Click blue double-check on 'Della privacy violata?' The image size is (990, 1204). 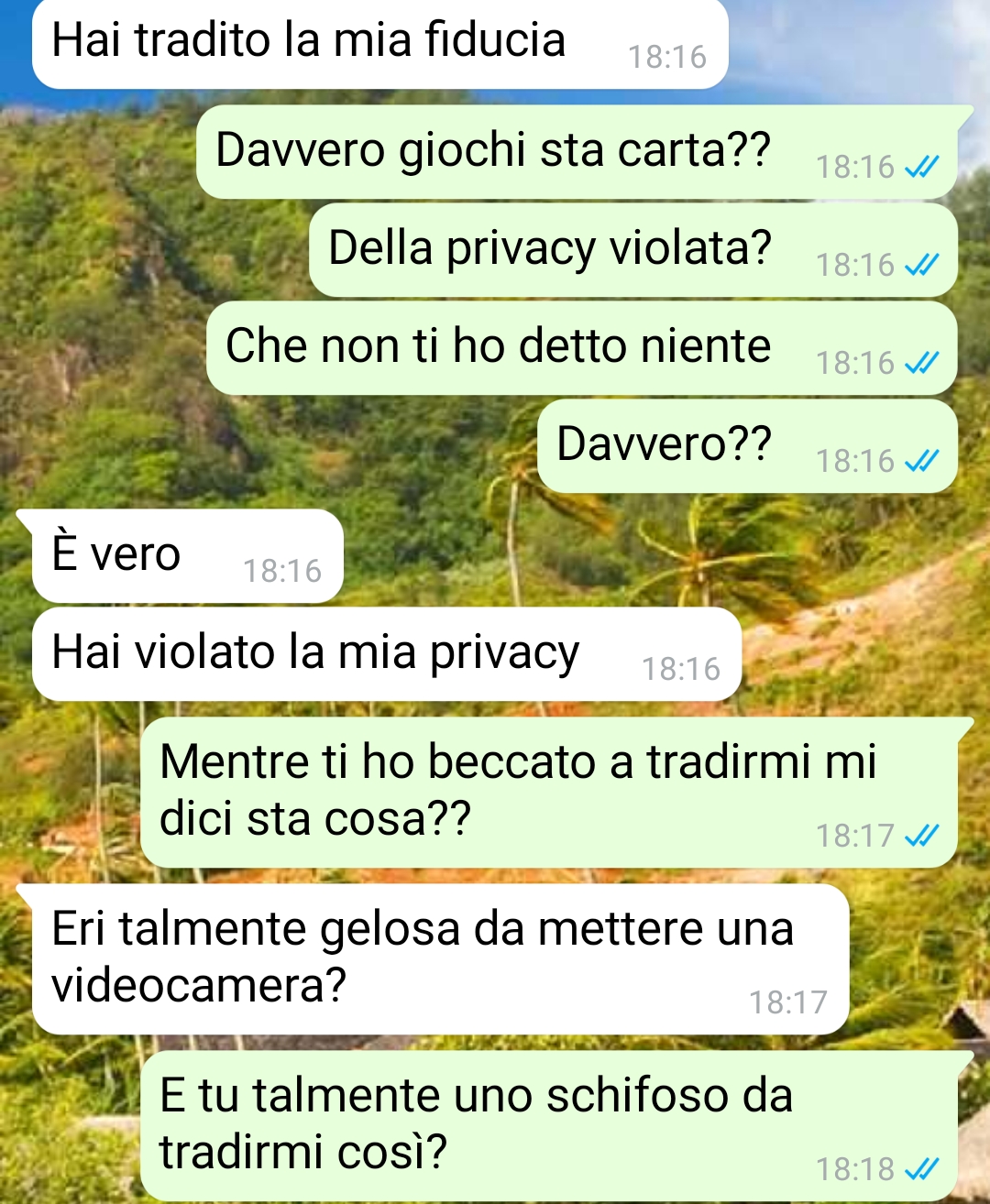[x=921, y=265]
